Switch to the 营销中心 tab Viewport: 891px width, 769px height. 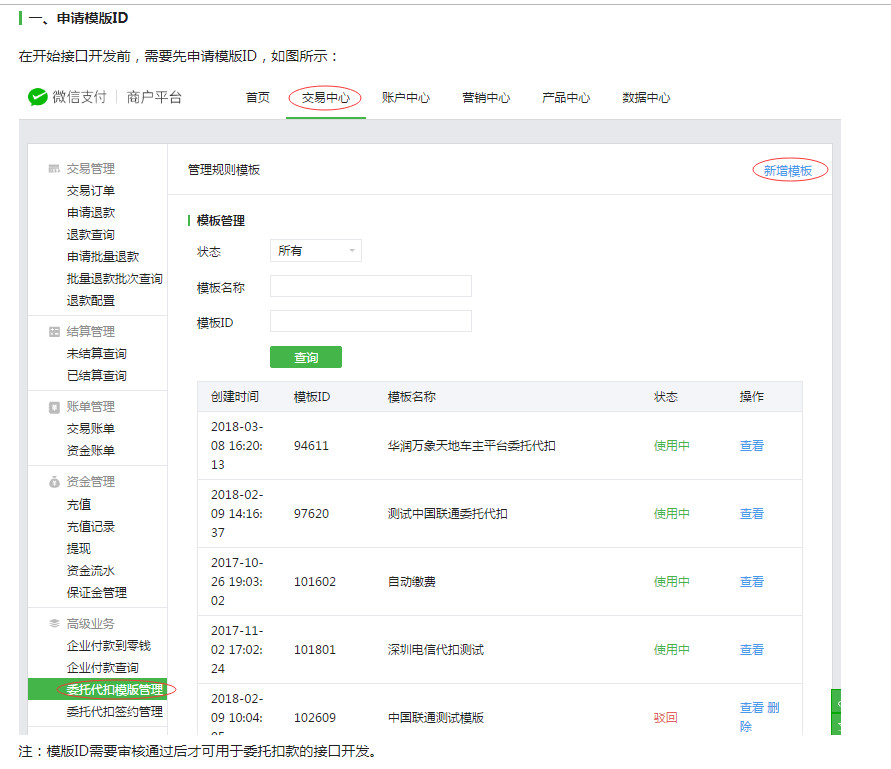pyautogui.click(x=486, y=98)
